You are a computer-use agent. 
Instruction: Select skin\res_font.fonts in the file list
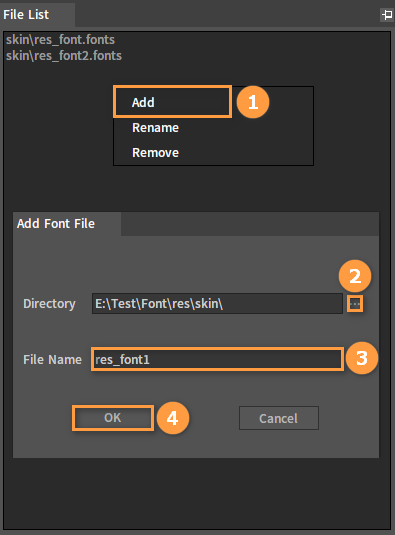point(60,40)
